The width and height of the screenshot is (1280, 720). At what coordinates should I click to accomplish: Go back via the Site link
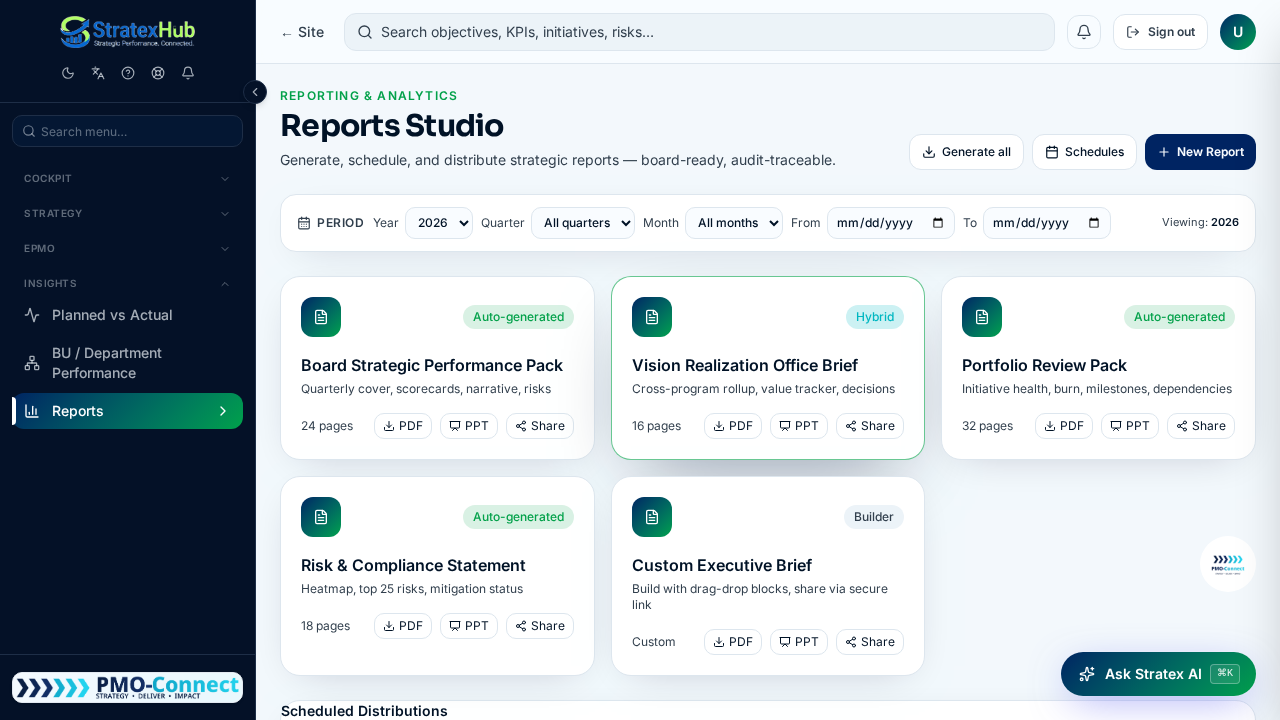click(x=302, y=32)
